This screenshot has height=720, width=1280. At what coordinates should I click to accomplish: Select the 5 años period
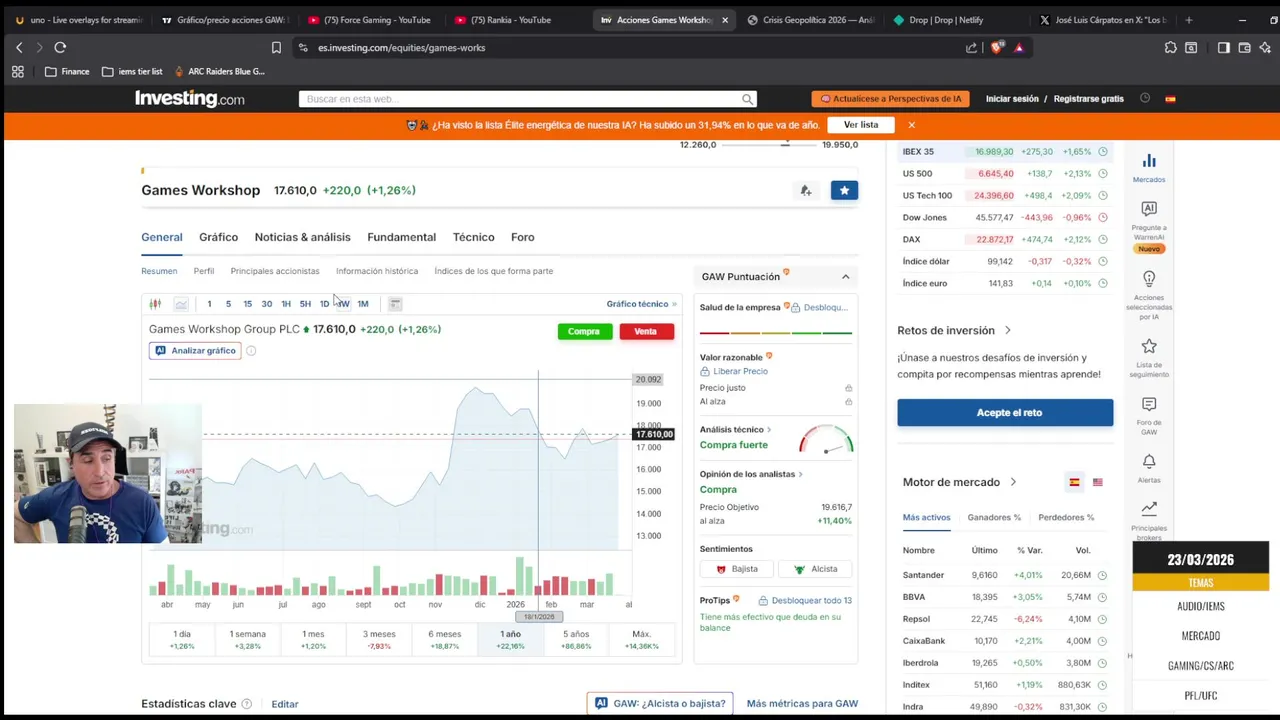pyautogui.click(x=576, y=639)
